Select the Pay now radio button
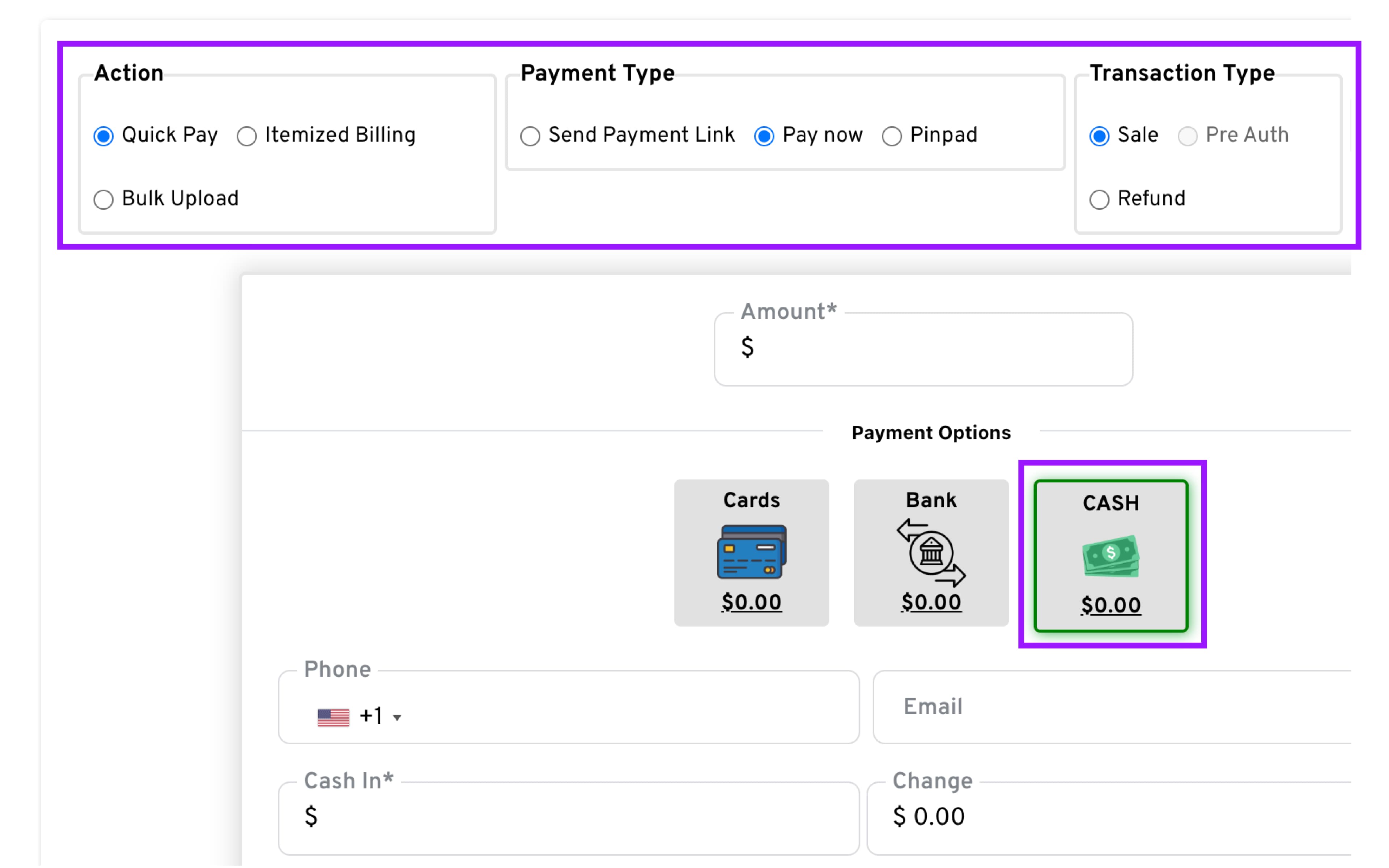 [764, 136]
